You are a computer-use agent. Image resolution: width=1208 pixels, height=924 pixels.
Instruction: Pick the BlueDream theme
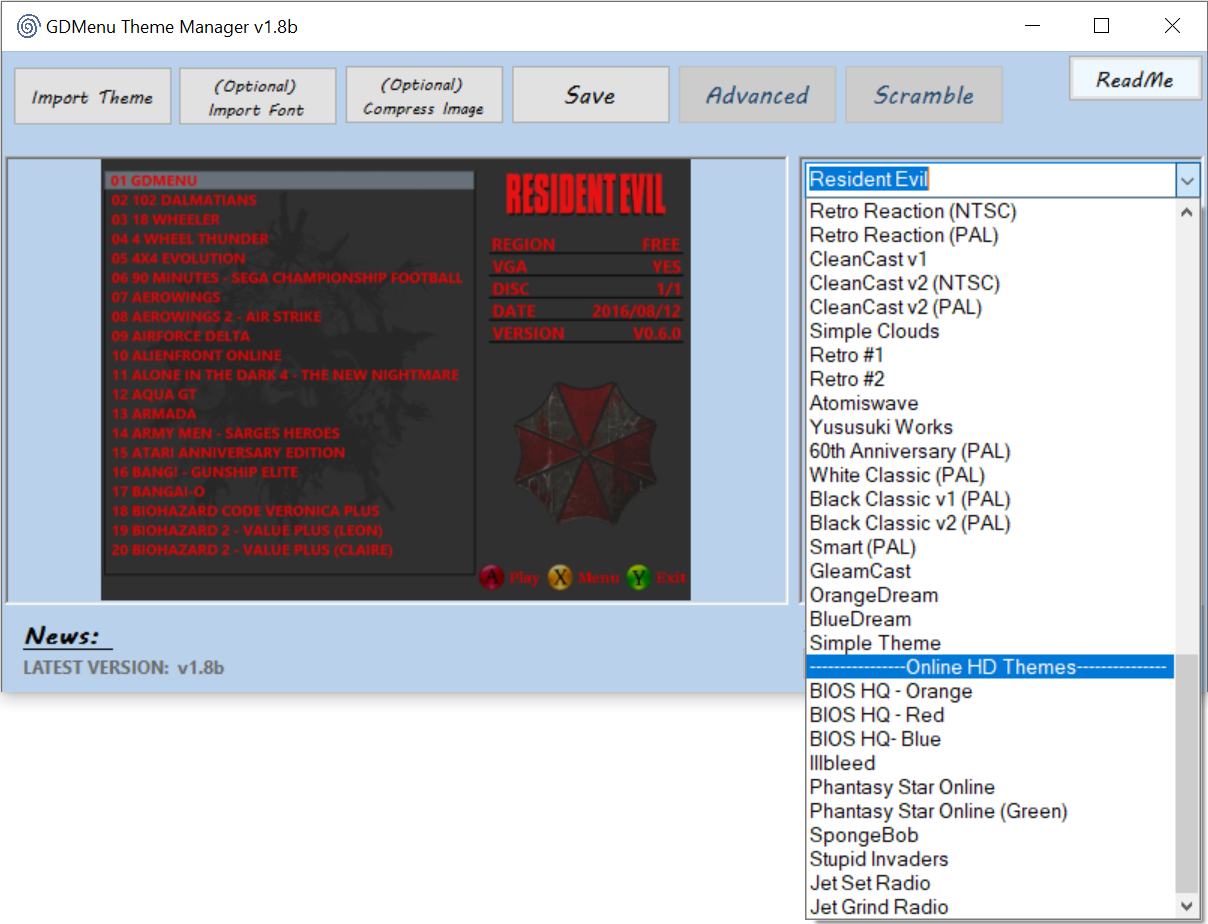990,619
